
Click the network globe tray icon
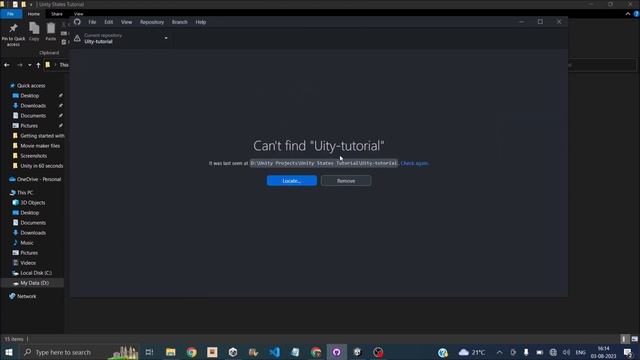pyautogui.click(x=553, y=352)
